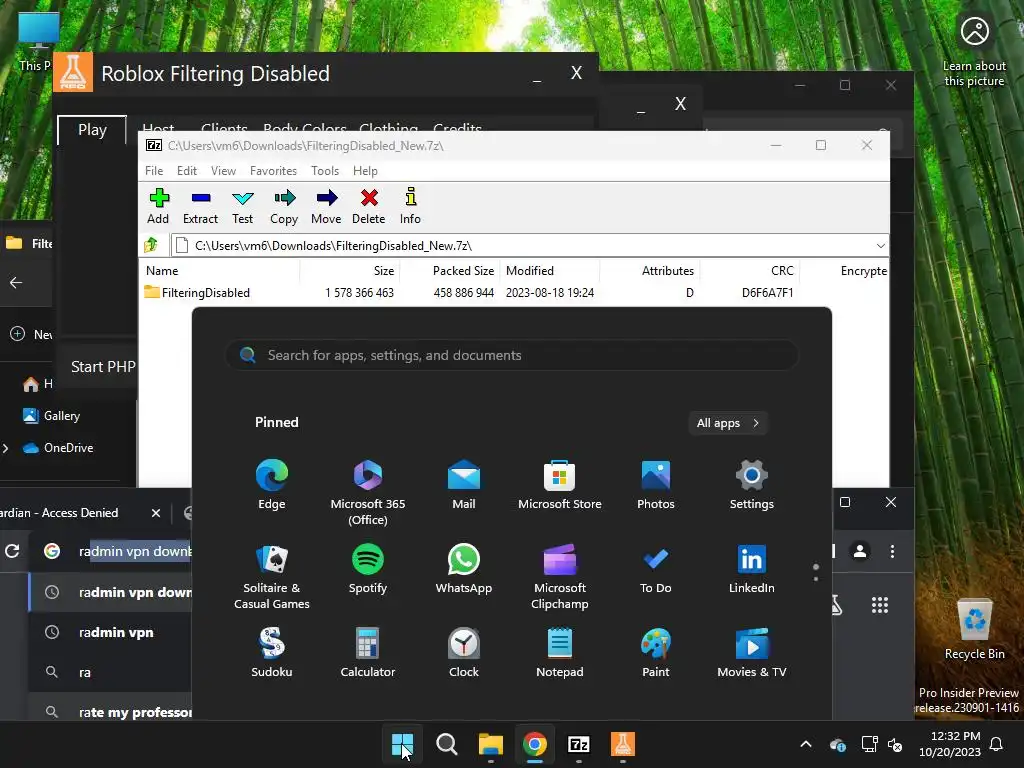Click the Move arrow icon in 7-Zip
The width and height of the screenshot is (1024, 768).
326,206
